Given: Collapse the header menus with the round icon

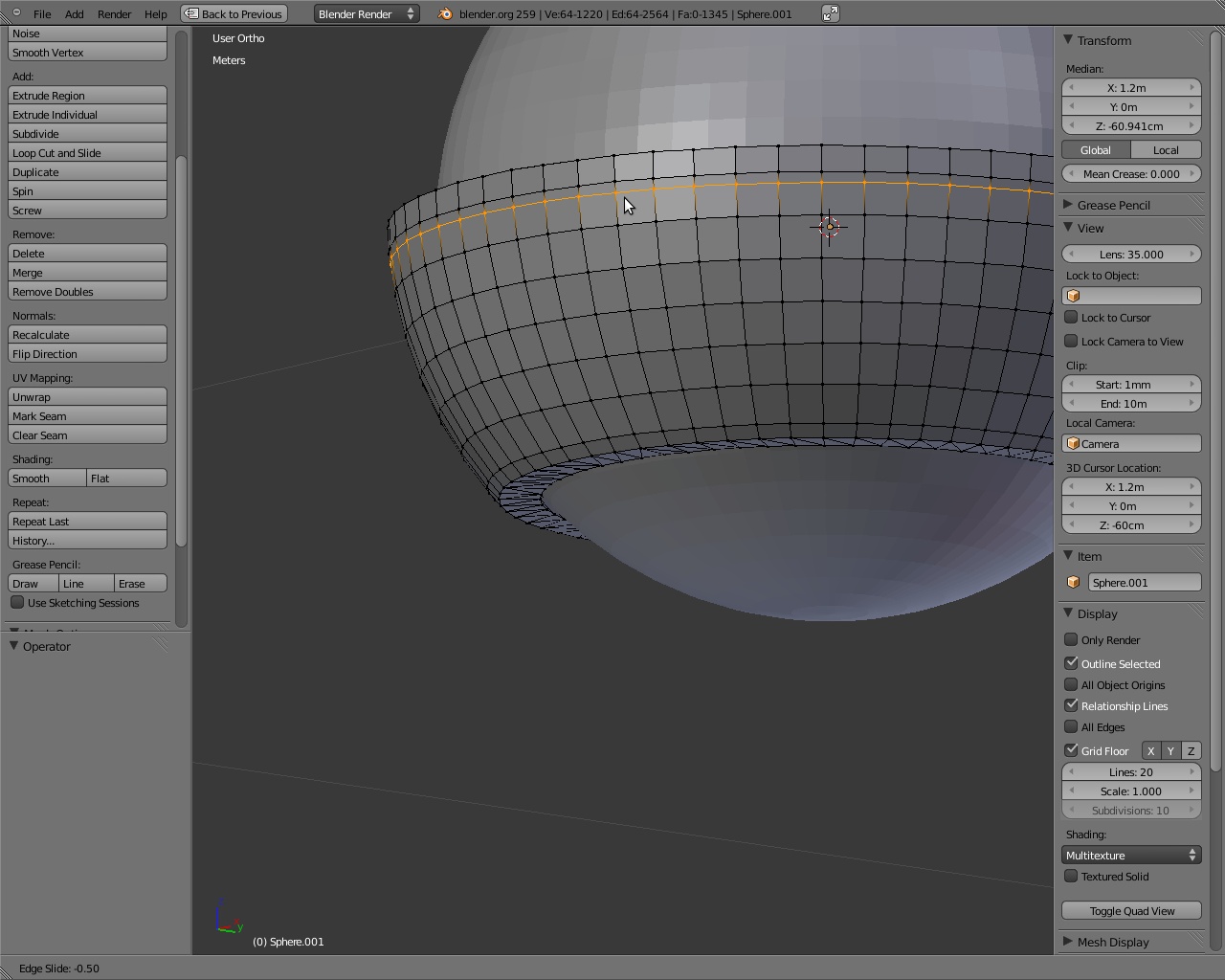Looking at the screenshot, I should 16,13.
